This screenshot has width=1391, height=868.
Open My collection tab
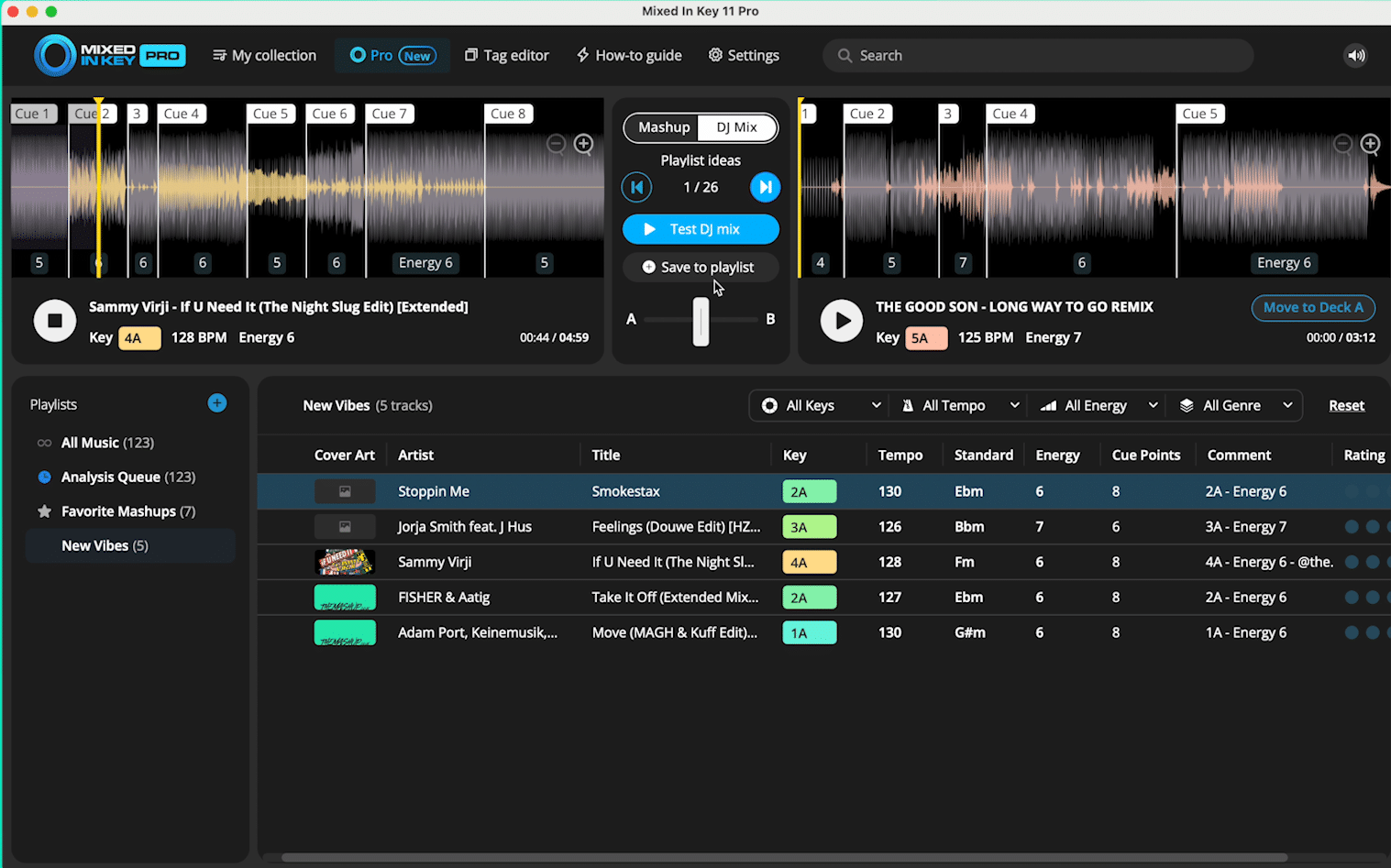[x=264, y=56]
